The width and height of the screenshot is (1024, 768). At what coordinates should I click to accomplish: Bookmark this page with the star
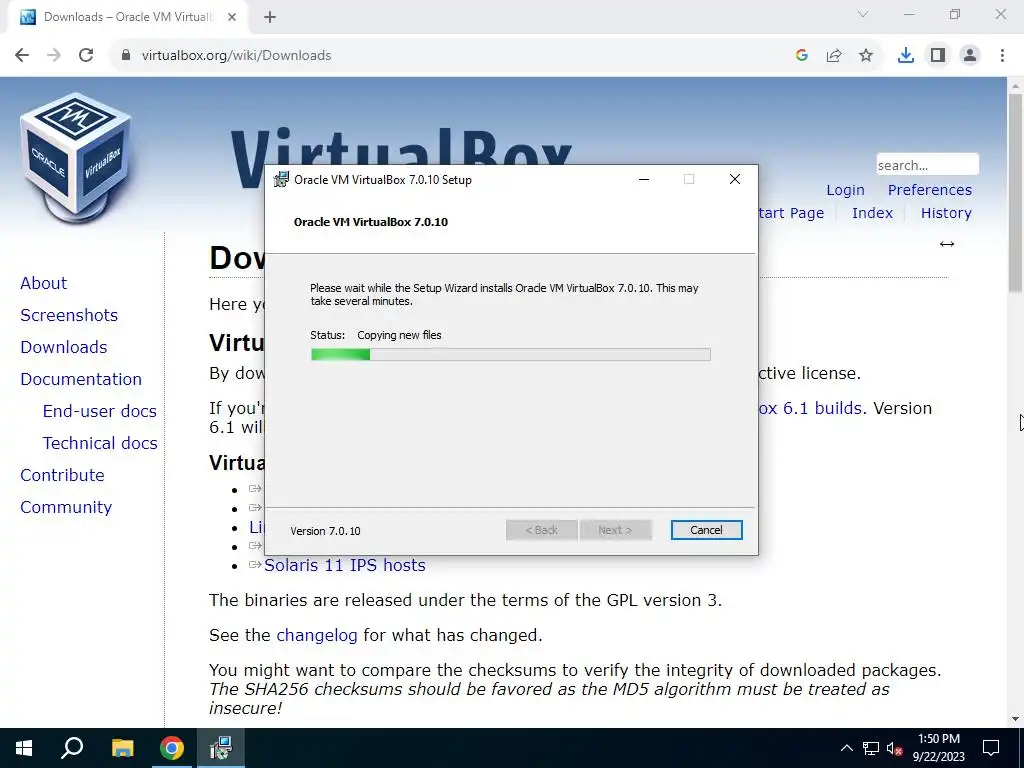point(866,56)
